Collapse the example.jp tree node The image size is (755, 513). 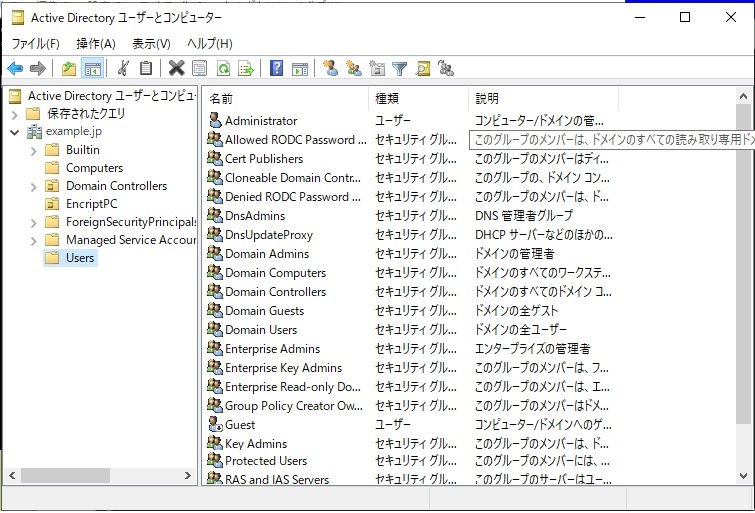(14, 132)
